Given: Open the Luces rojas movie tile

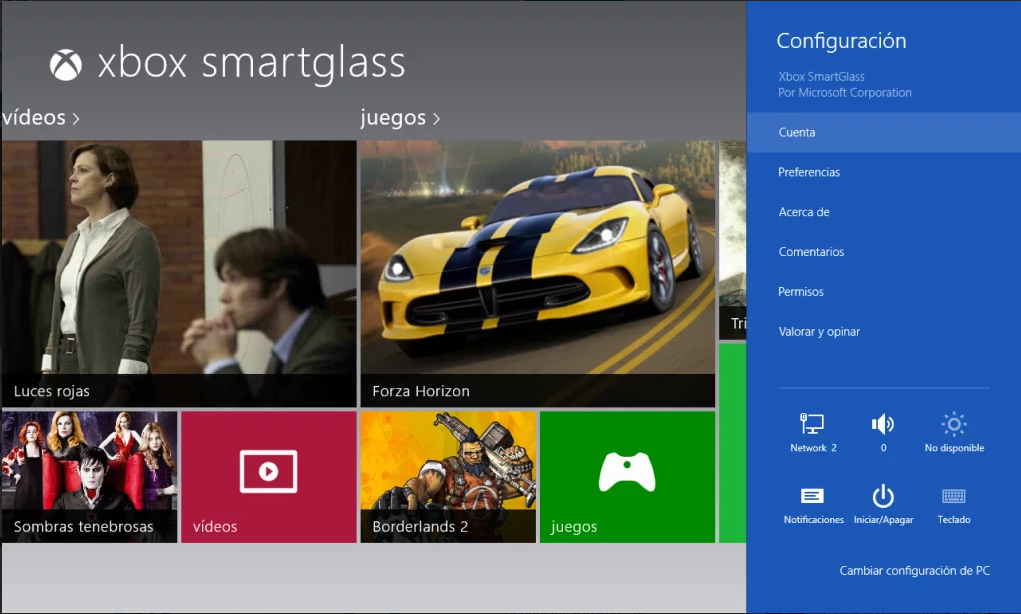Looking at the screenshot, I should pos(179,273).
